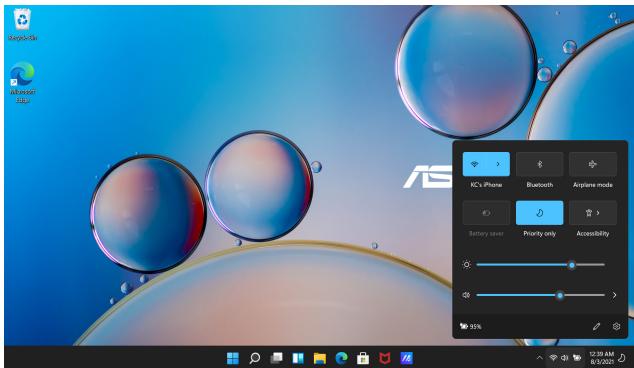Image resolution: width=634 pixels, height=368 pixels.
Task: Show hidden tray icons chevron
Action: tap(539, 358)
